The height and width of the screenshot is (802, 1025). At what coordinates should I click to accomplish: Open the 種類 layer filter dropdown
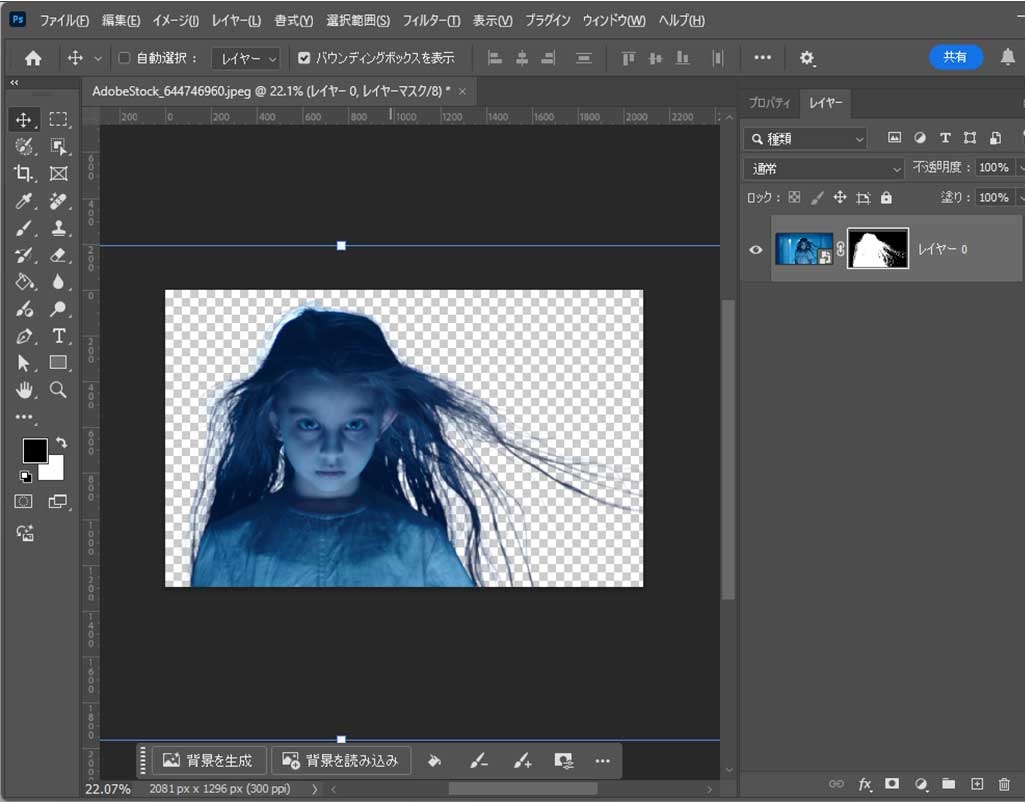click(806, 139)
